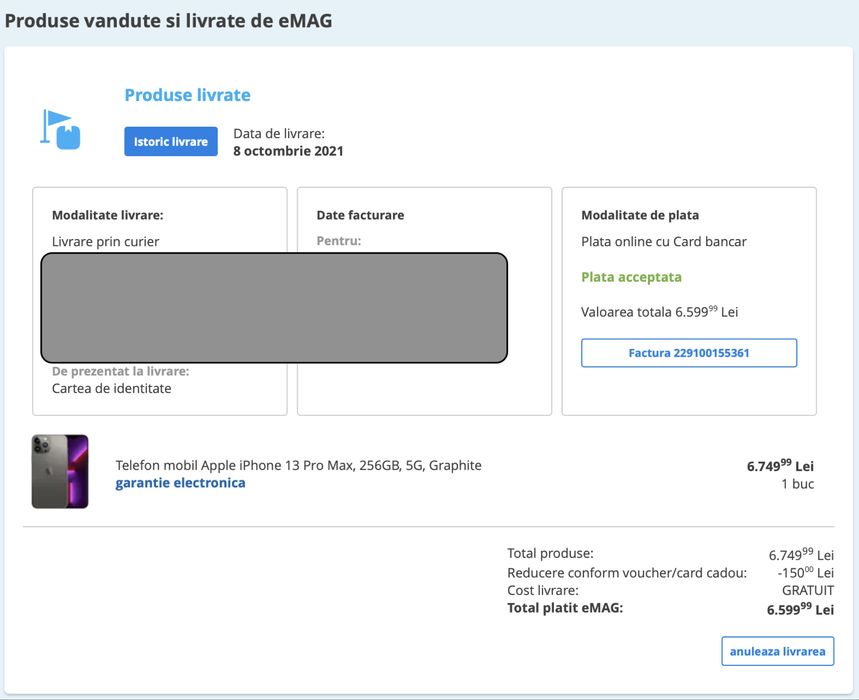Screen dimensions: 859x700
Task: Click the delivered package flag icon
Action: [61, 130]
